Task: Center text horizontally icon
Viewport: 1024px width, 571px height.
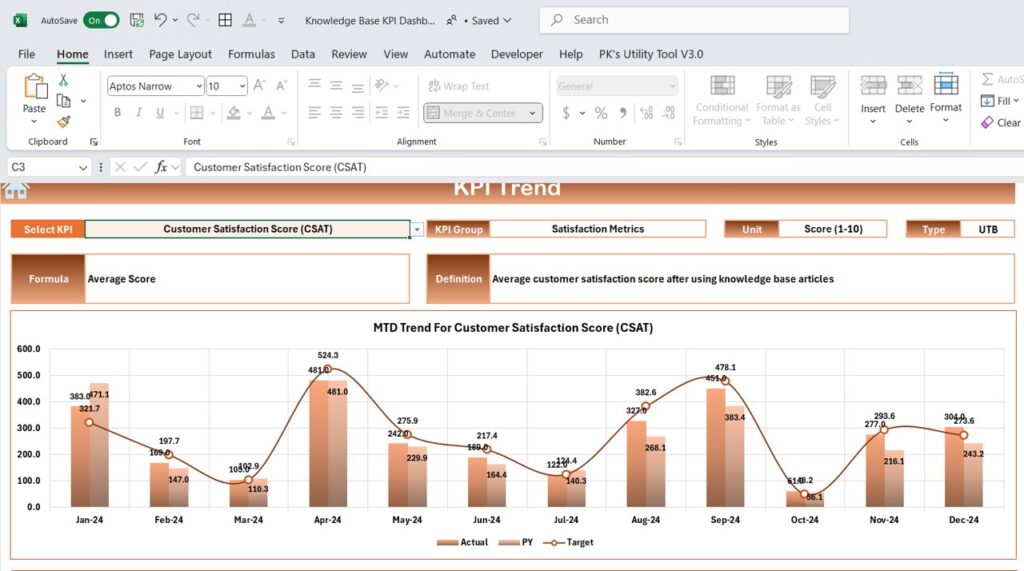Action: [x=336, y=113]
